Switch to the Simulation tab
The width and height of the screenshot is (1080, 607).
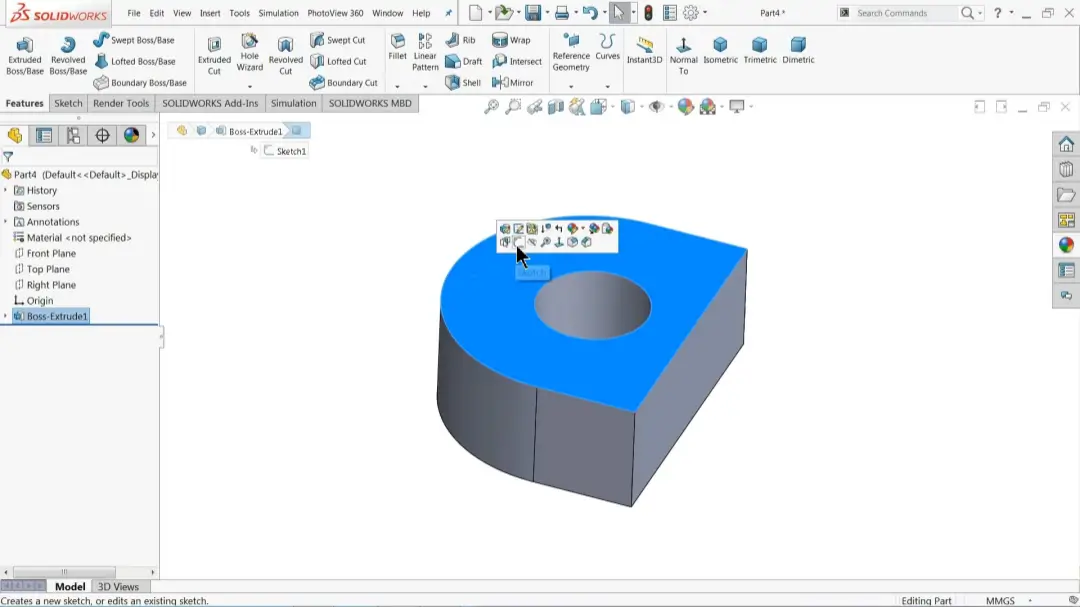click(293, 103)
